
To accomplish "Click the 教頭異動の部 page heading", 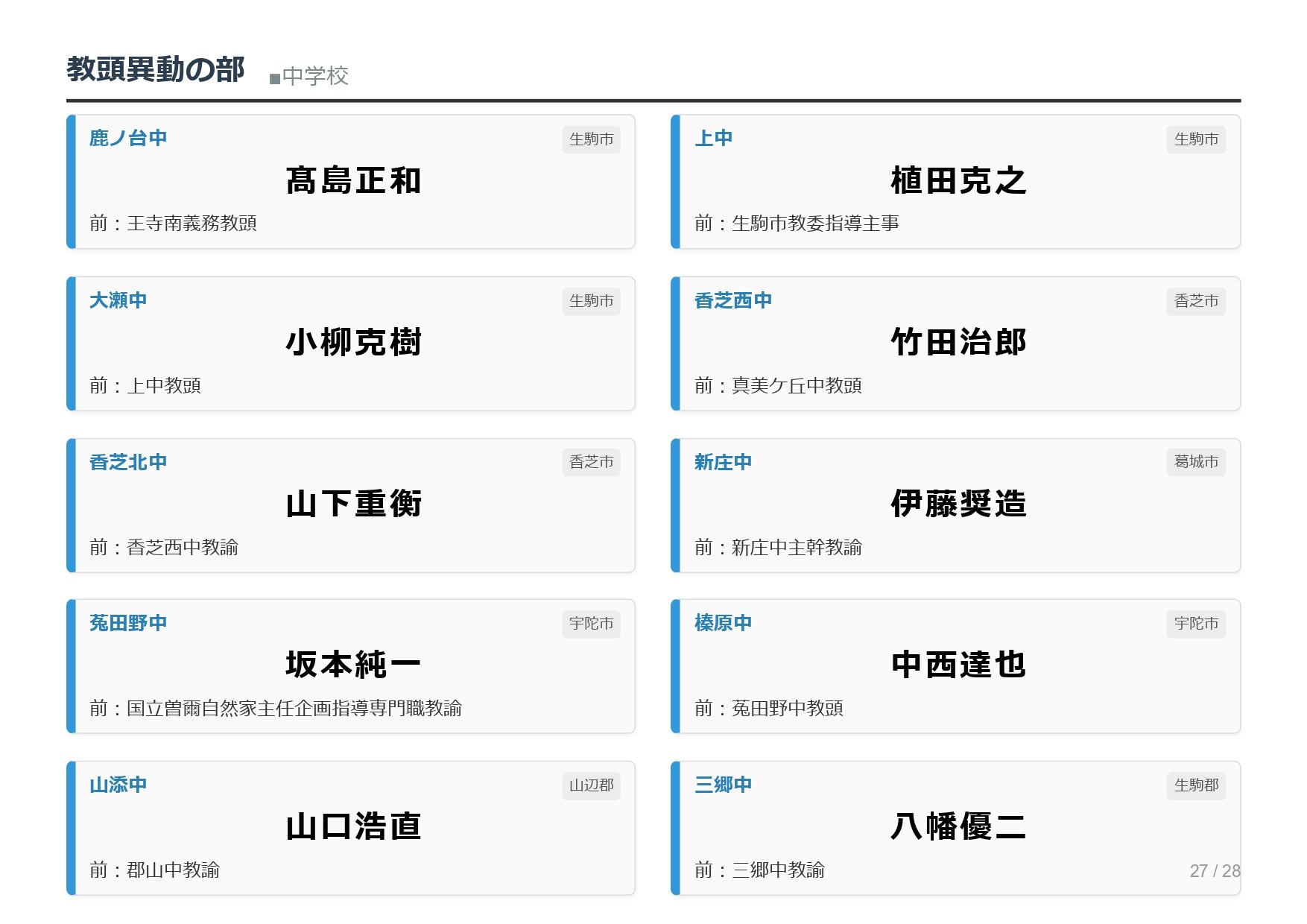I will tap(155, 69).
